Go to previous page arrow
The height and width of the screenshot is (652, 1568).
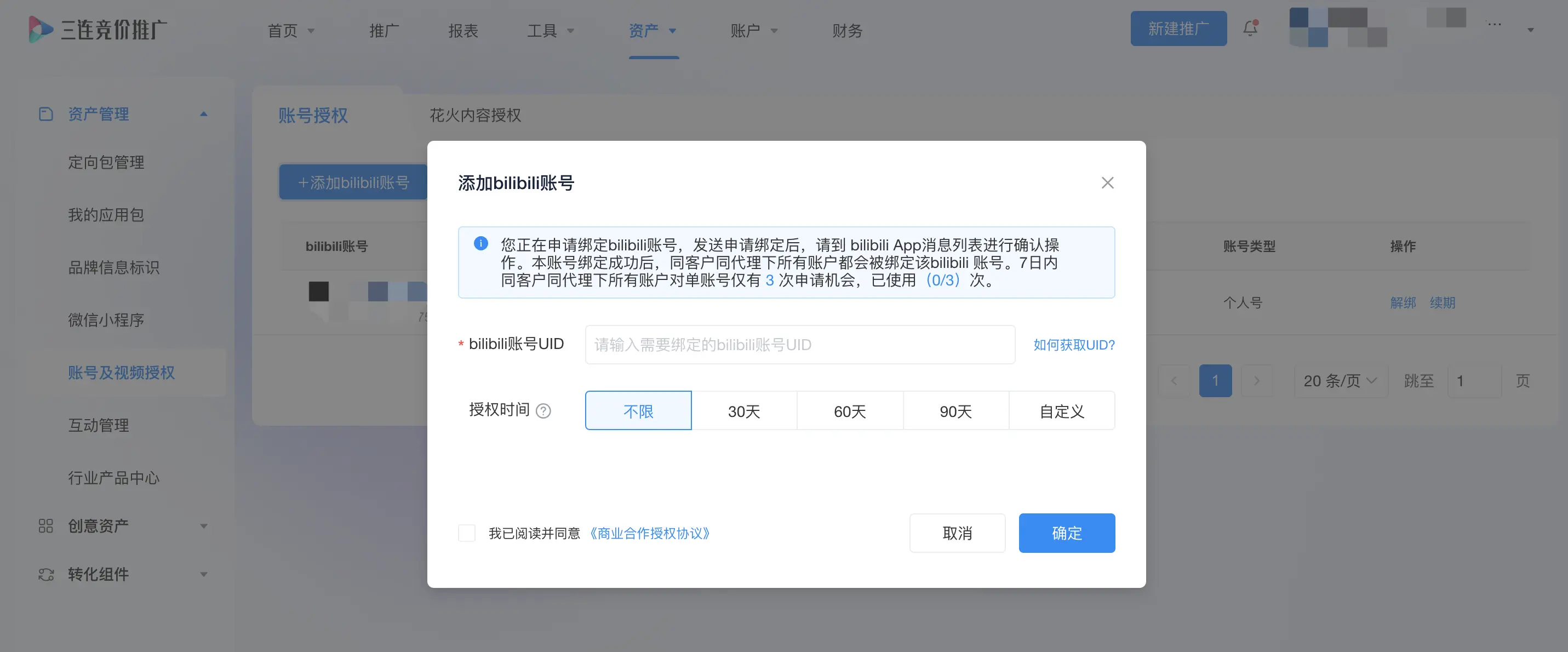pos(1174,380)
